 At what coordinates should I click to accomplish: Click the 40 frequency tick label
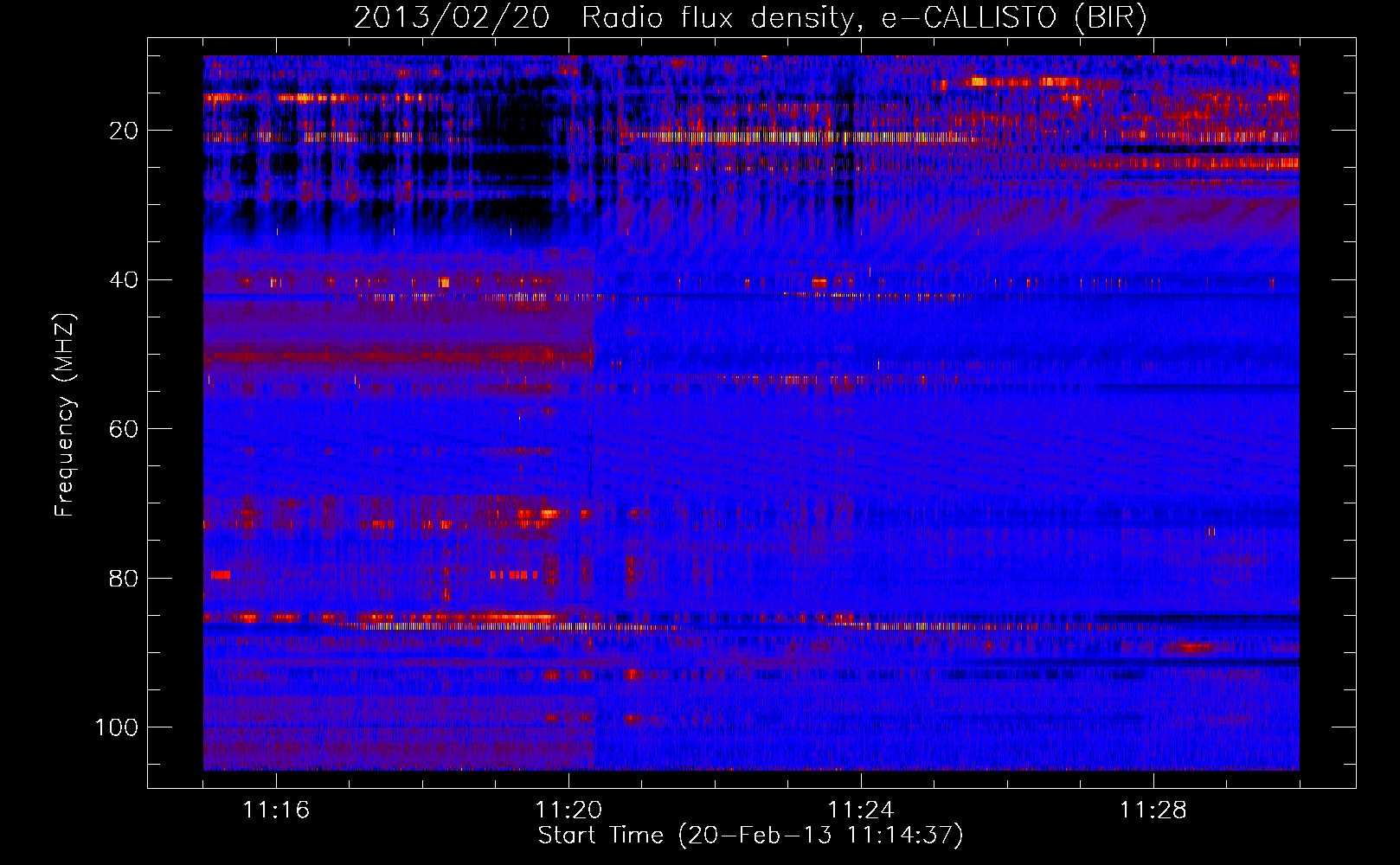[x=124, y=280]
